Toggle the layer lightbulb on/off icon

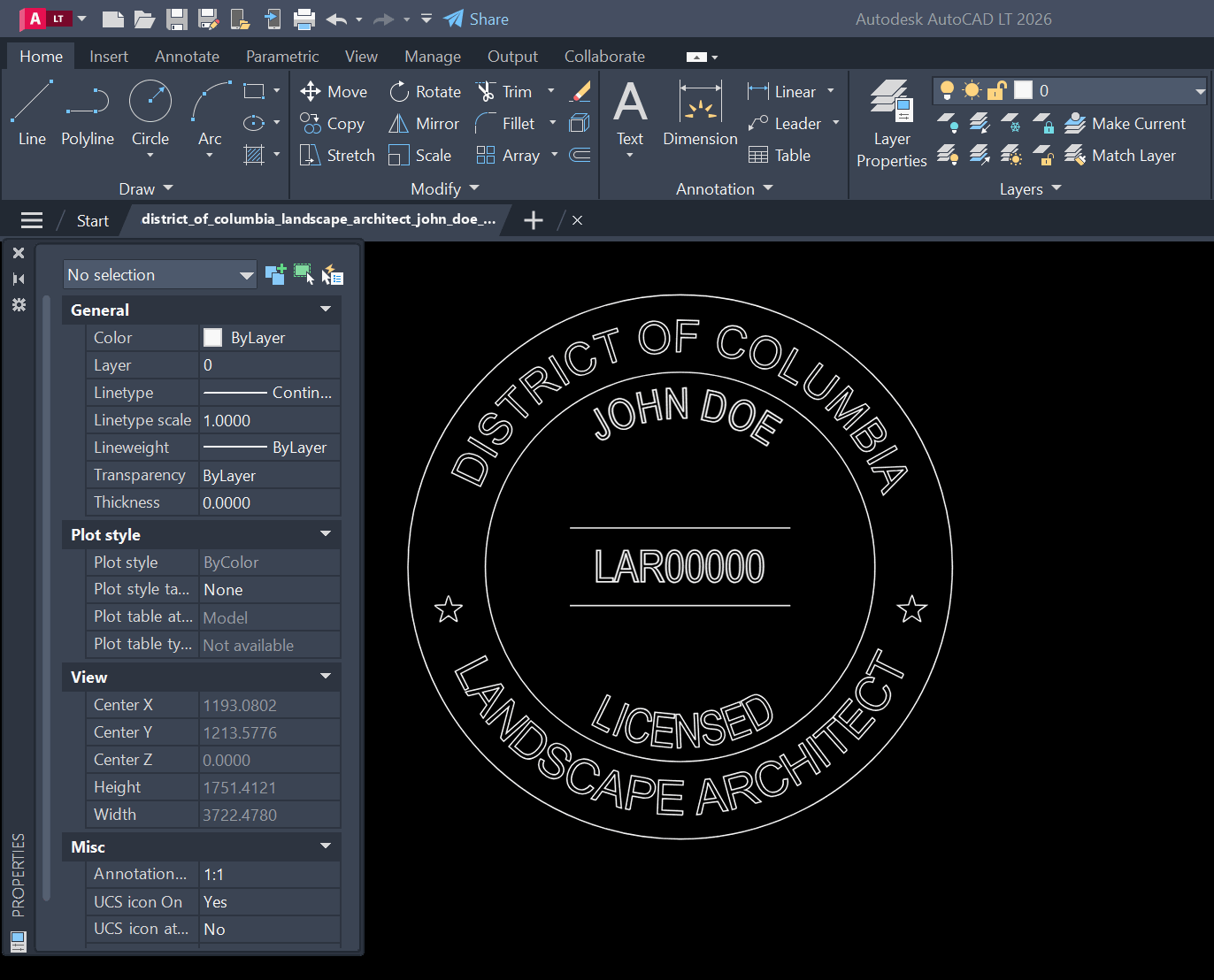[947, 90]
